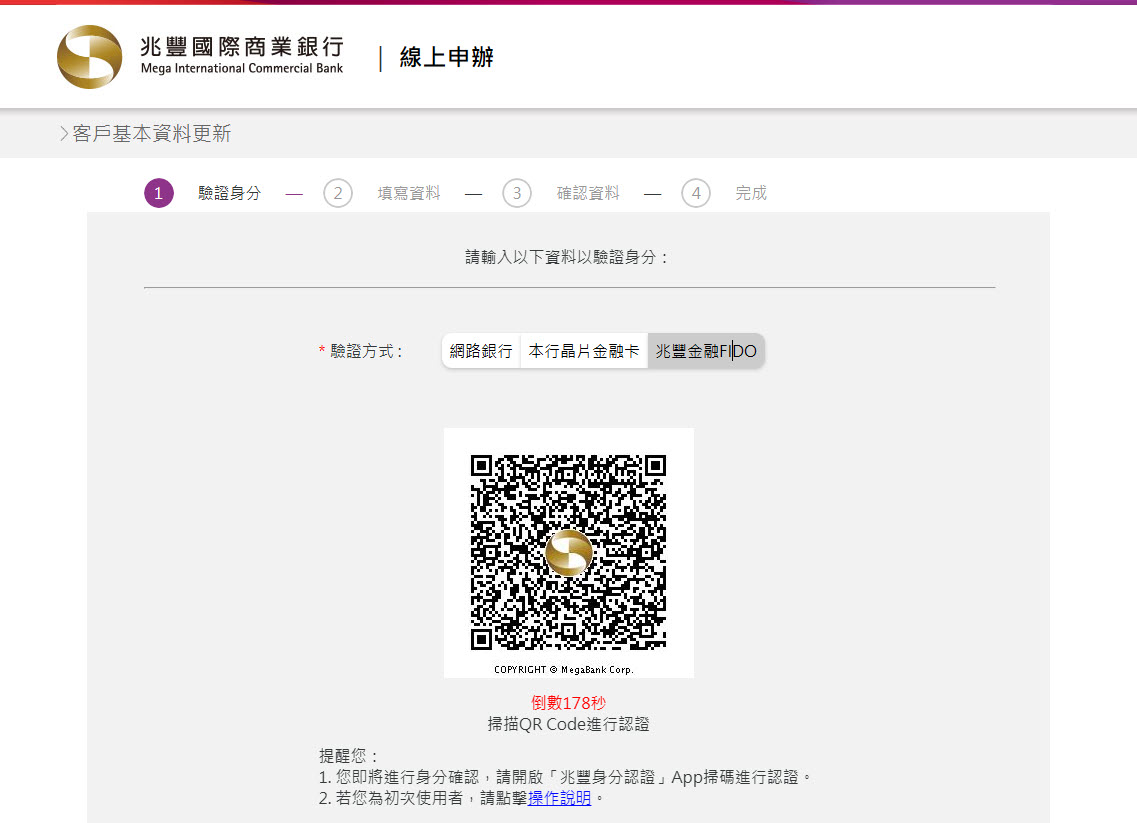
Task: Select 兆豐金融FIDO verification method
Action: pos(706,351)
